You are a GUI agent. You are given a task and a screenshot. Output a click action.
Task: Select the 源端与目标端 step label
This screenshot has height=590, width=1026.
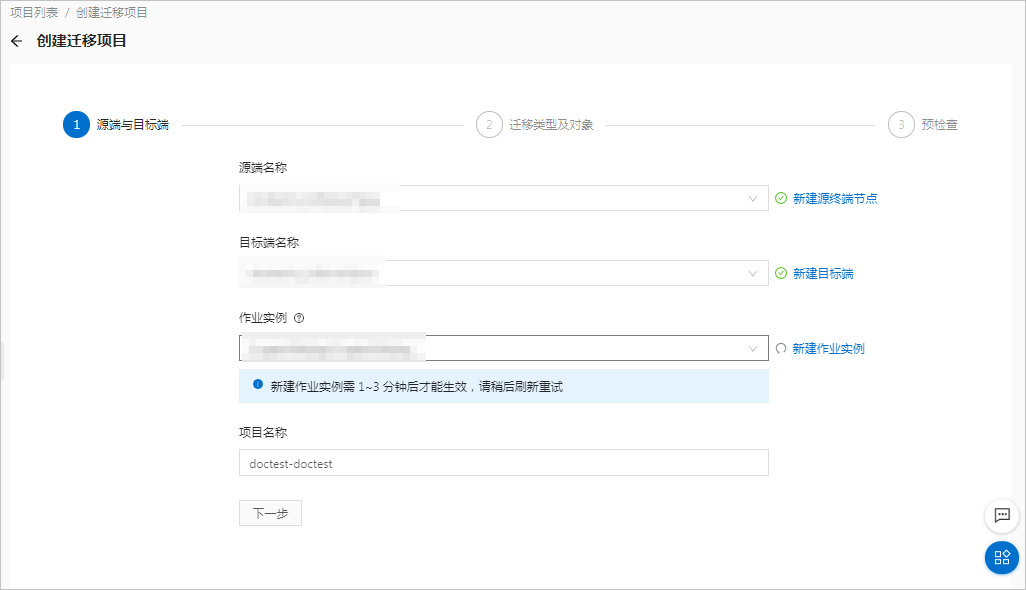pos(132,125)
